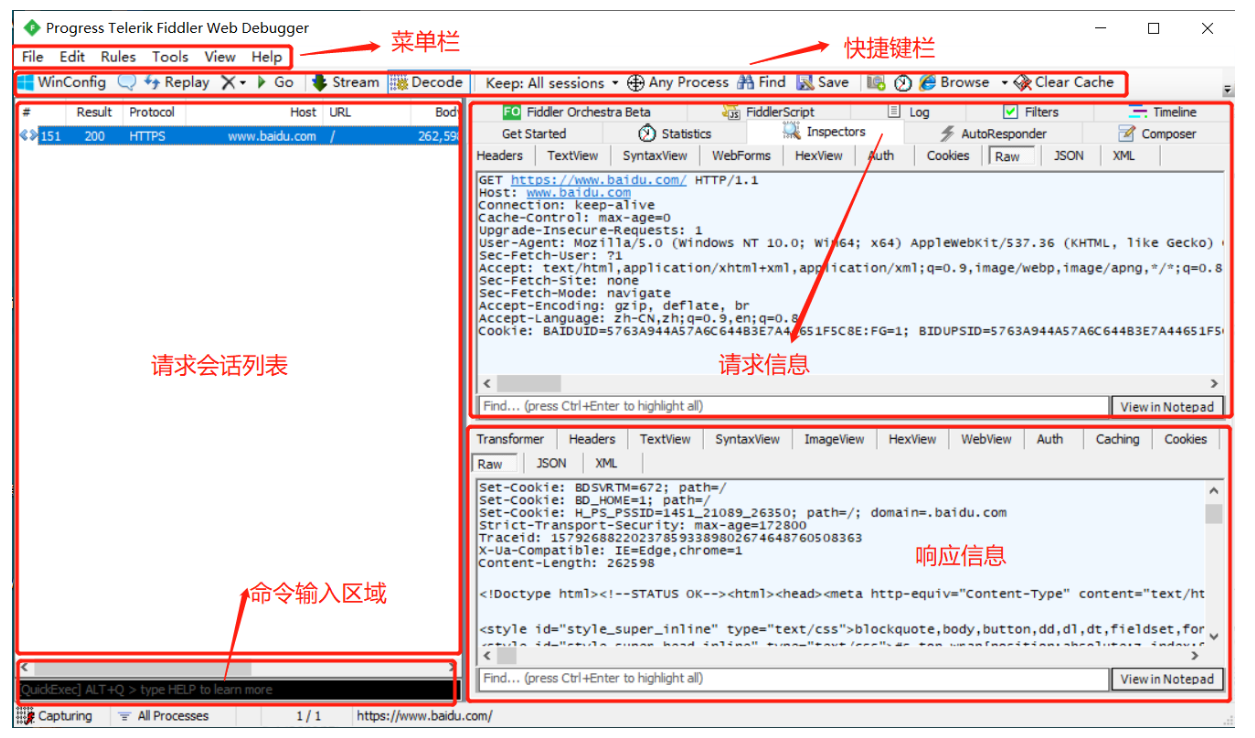Click response pane vertical scrollbar

[x=1213, y=563]
